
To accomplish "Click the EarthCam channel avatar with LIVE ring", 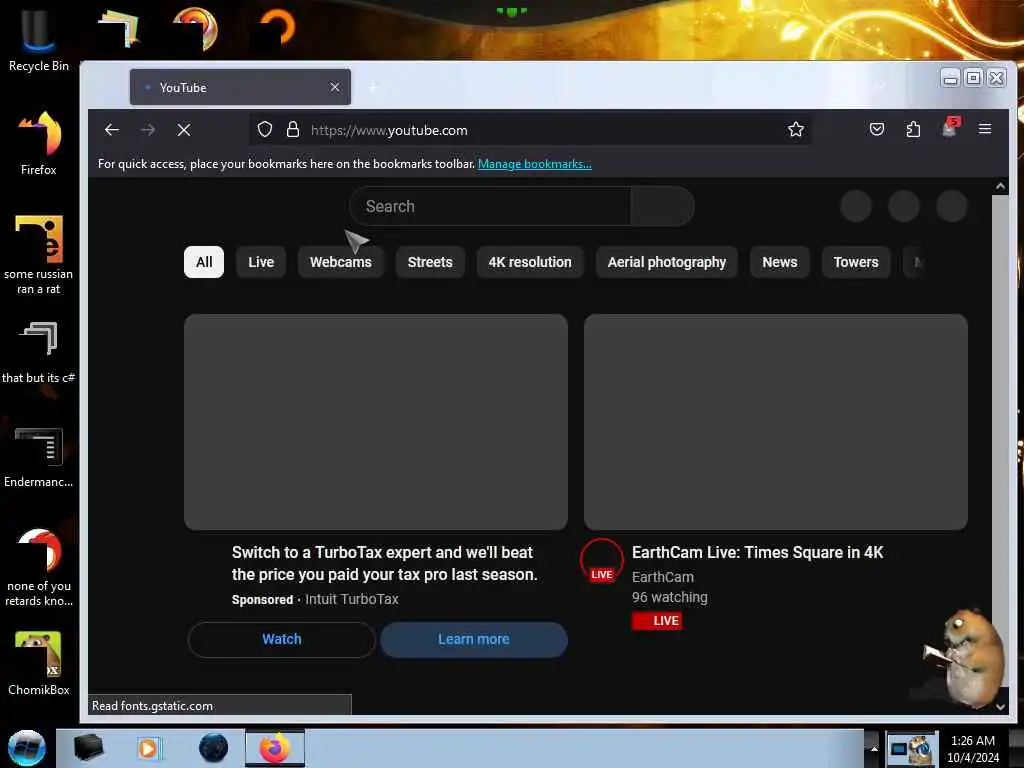I will coord(601,561).
